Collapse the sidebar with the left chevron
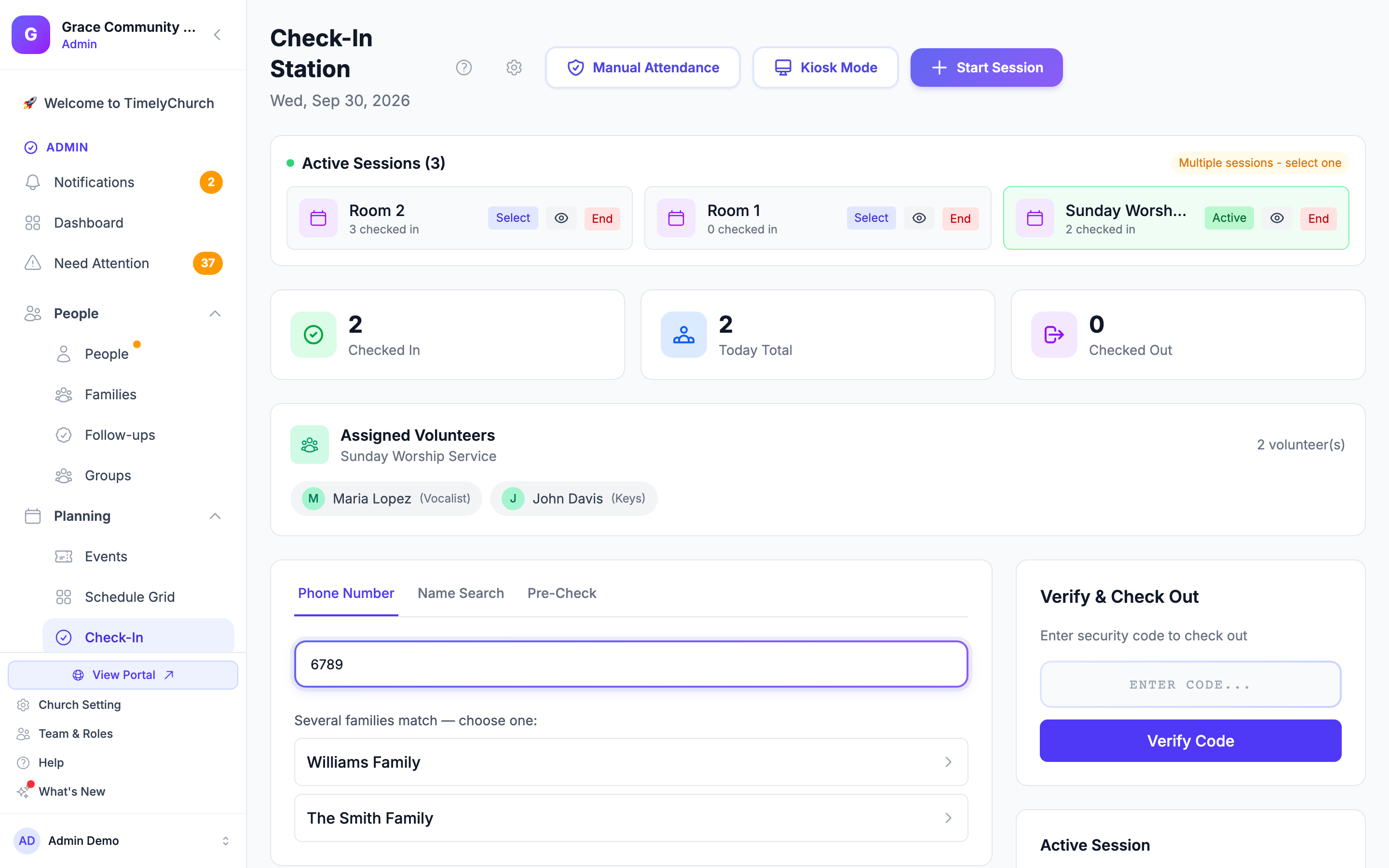The height and width of the screenshot is (868, 1389). (x=218, y=34)
